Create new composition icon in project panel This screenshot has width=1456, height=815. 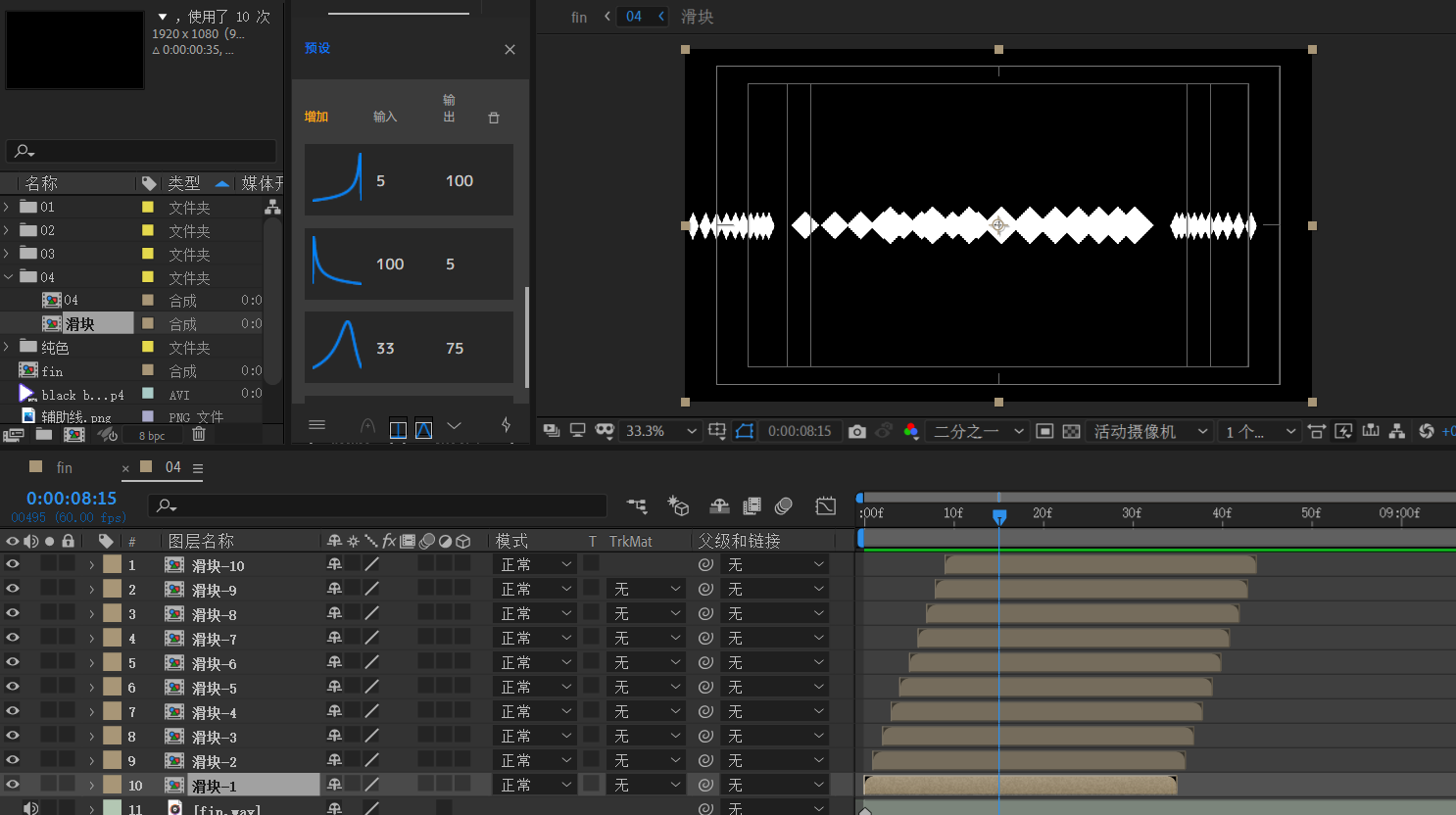[73, 434]
